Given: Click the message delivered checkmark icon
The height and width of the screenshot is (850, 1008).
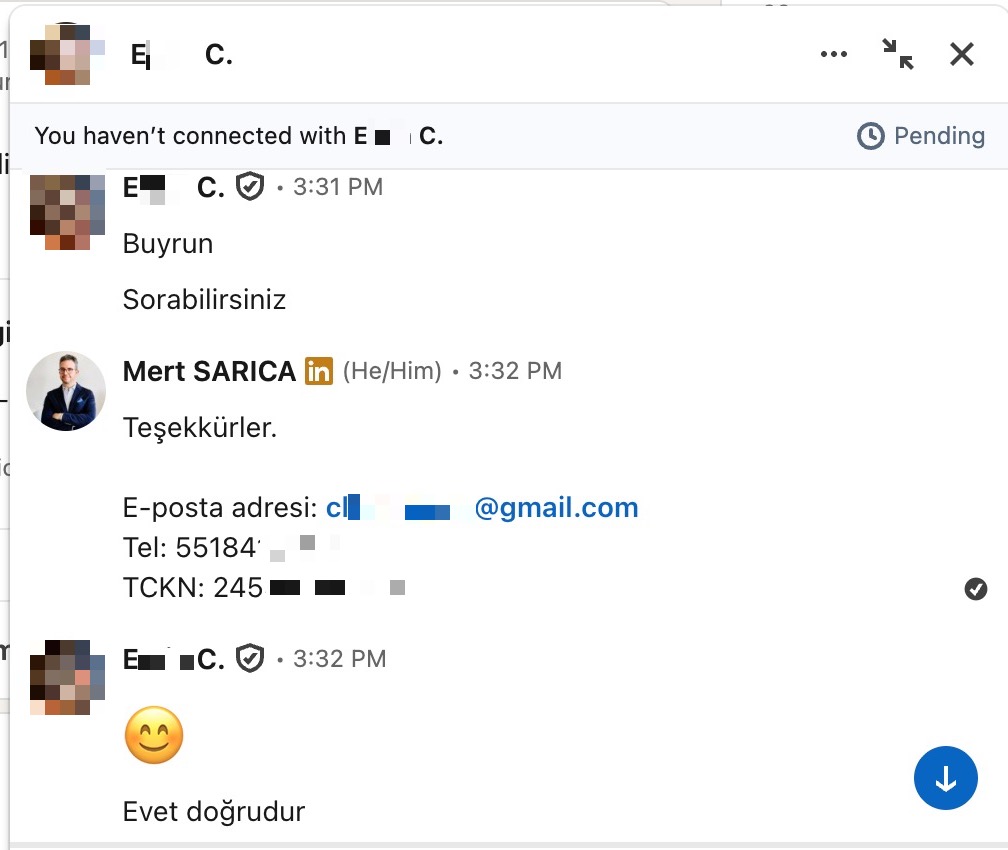Looking at the screenshot, I should pos(975,589).
